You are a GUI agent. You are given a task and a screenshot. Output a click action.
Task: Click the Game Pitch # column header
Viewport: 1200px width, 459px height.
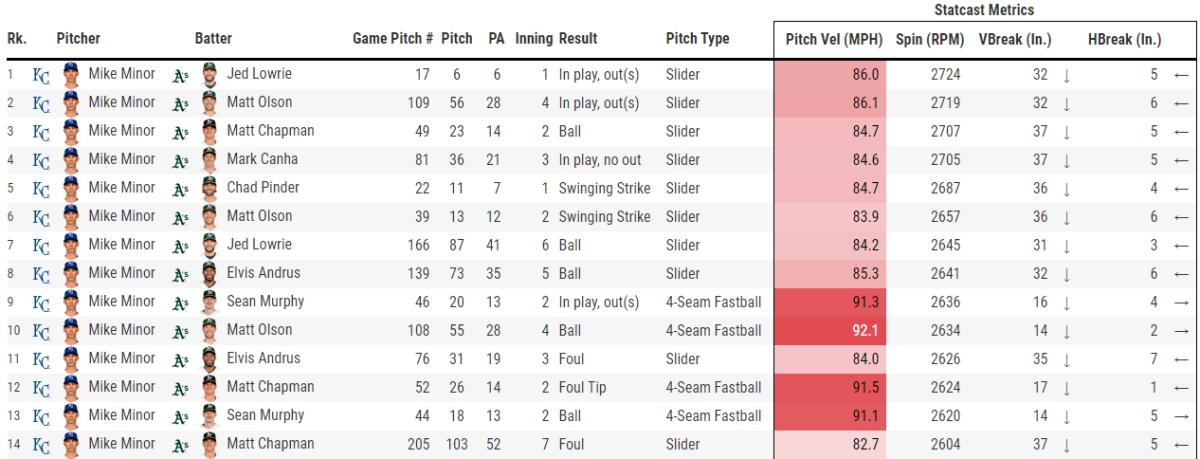(x=393, y=40)
